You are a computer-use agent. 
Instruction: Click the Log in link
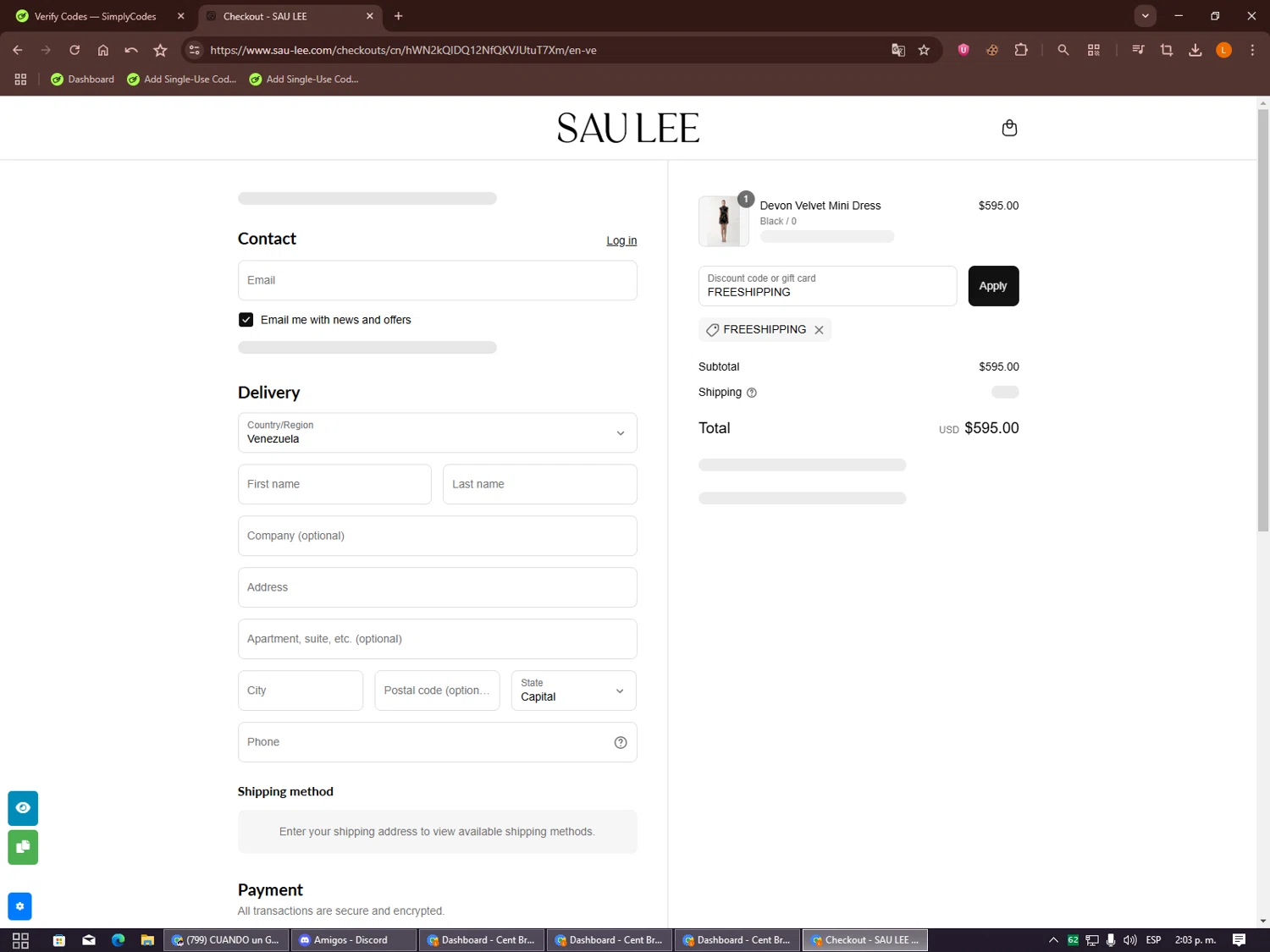621,241
